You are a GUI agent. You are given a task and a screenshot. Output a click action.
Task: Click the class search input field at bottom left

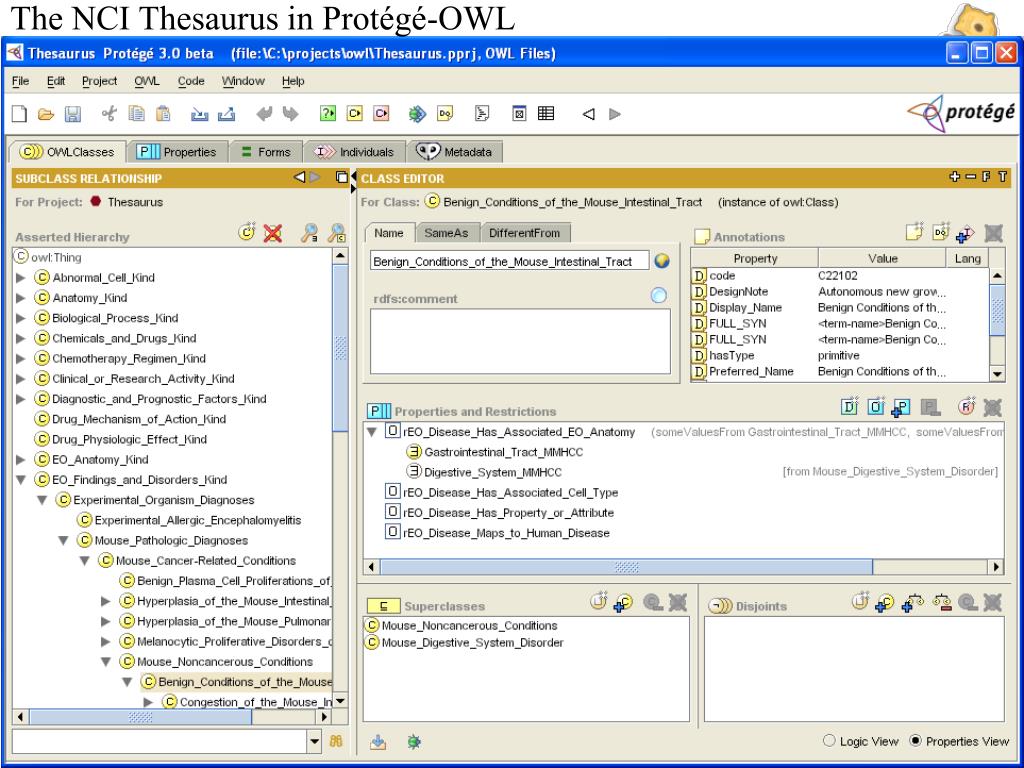(160, 741)
